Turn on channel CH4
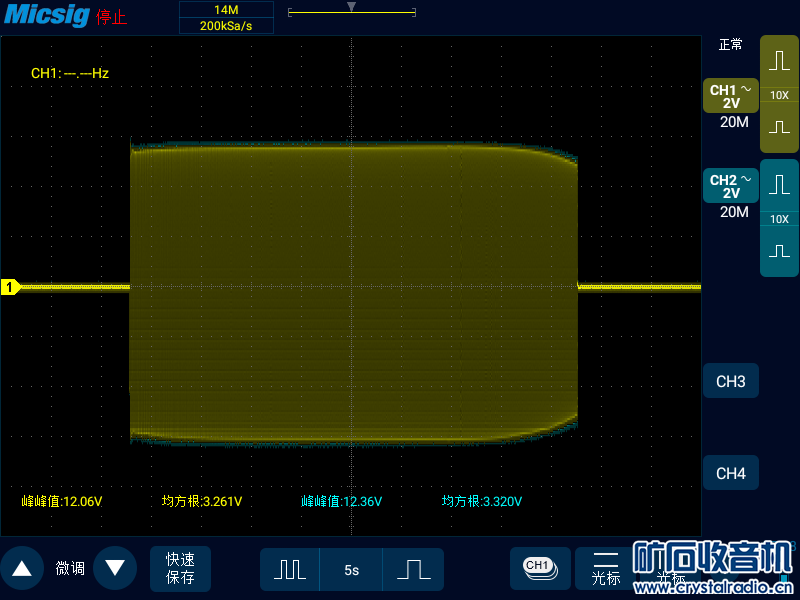Screen dimensions: 800x600 pyautogui.click(x=730, y=473)
